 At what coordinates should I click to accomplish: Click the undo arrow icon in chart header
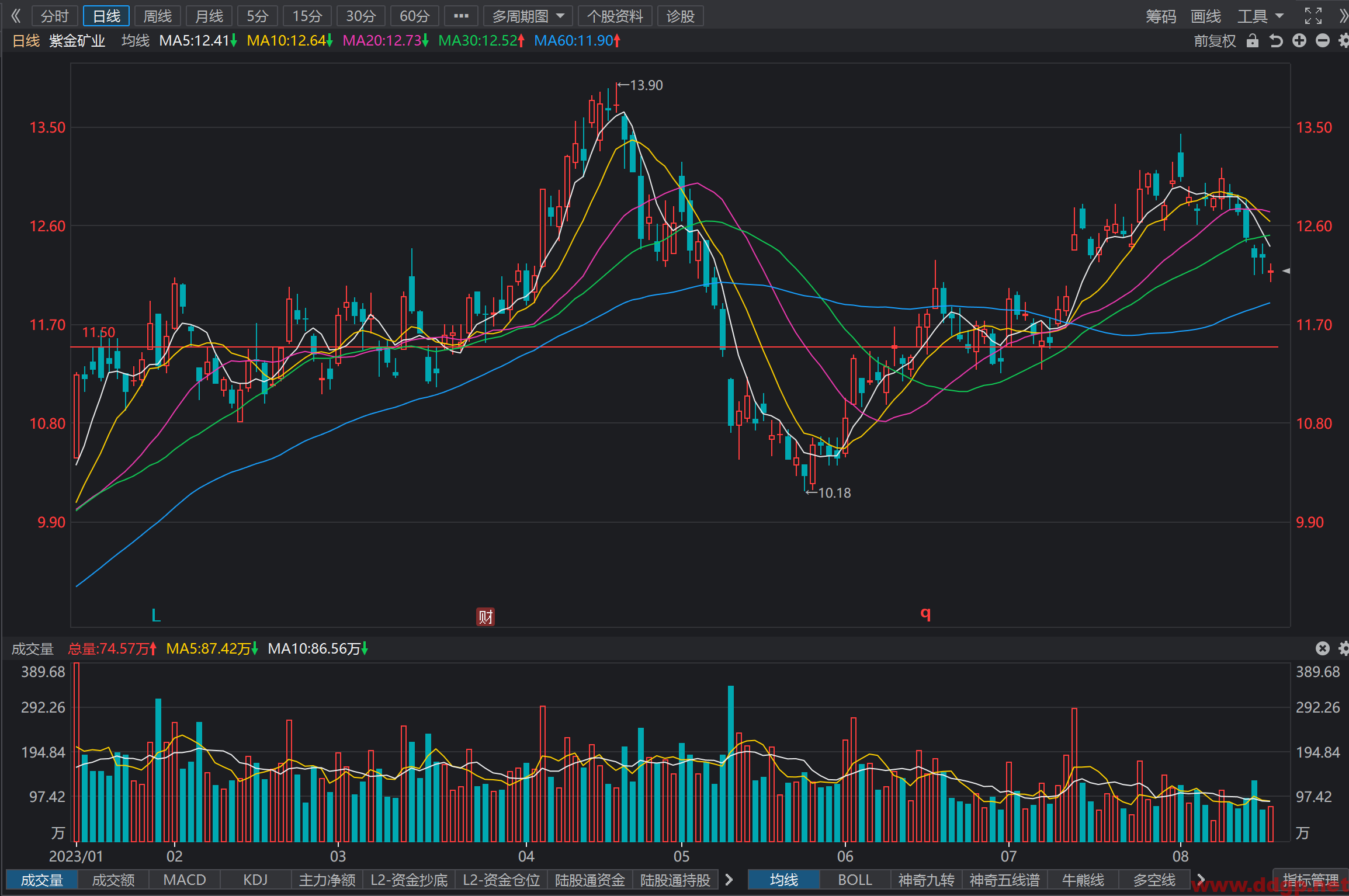(x=1276, y=41)
